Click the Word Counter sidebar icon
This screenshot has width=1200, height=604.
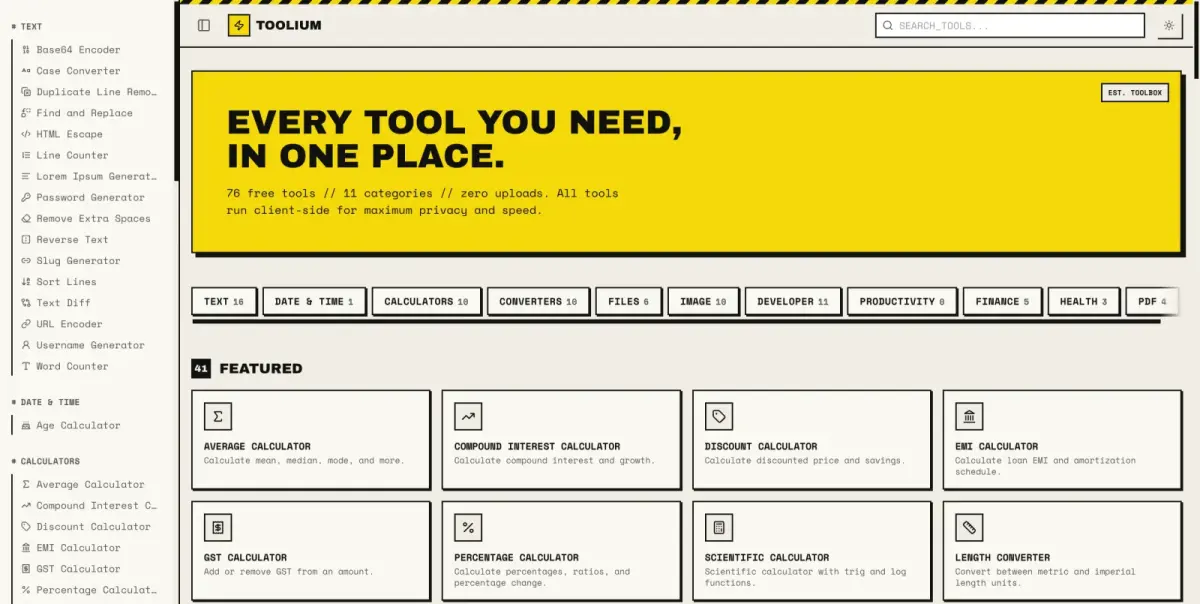click(x=26, y=366)
